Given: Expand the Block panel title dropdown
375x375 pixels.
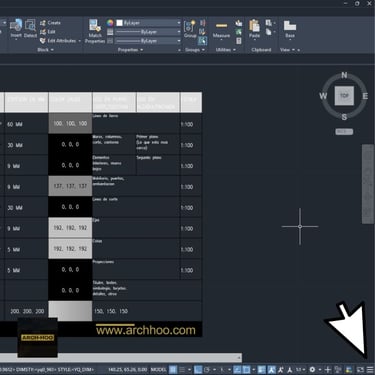Looking at the screenshot, I should (45, 50).
